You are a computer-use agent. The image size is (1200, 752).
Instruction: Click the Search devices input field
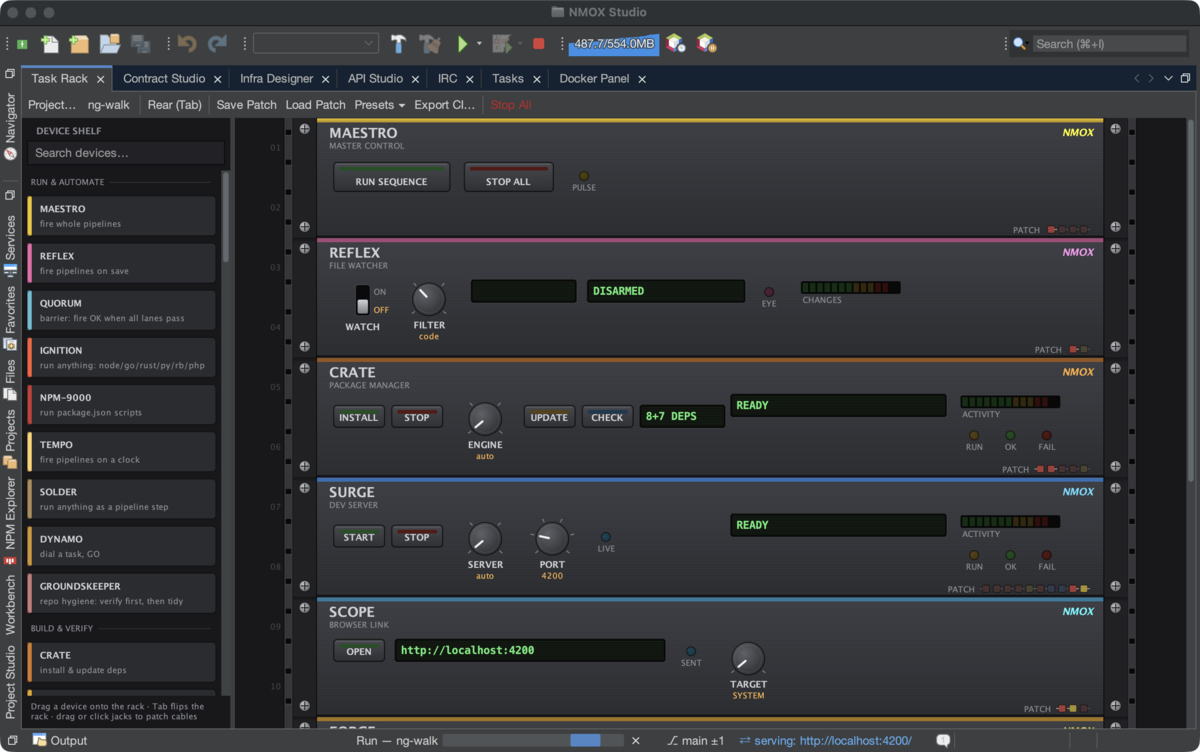[x=126, y=153]
